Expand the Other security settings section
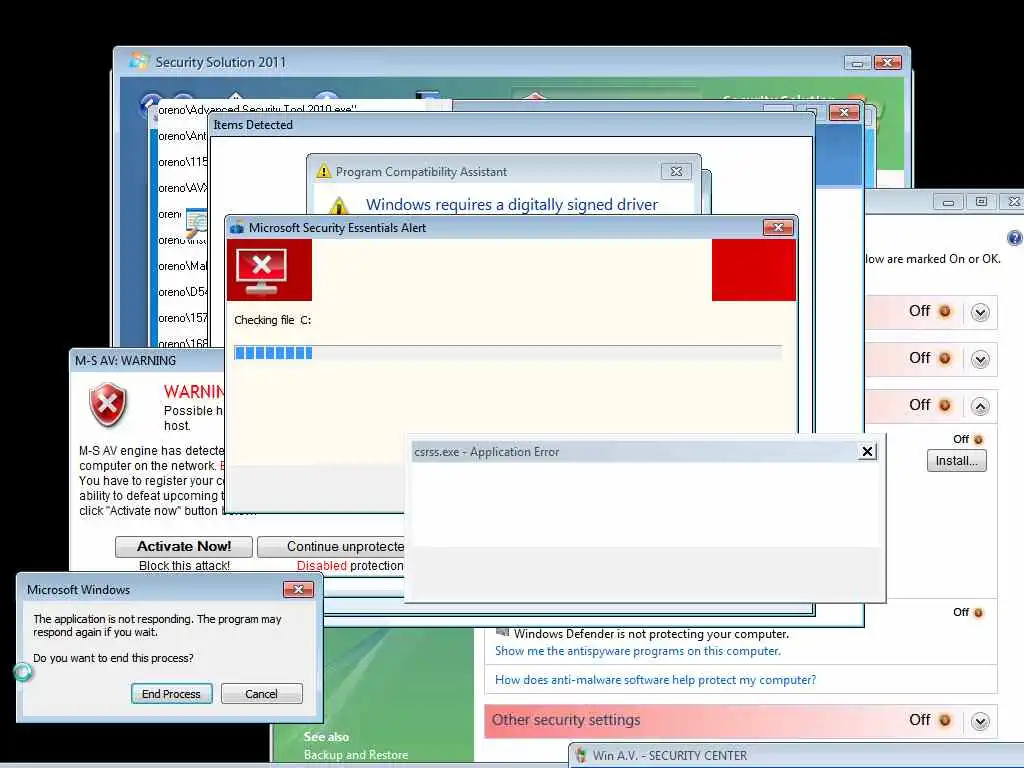 [x=980, y=721]
